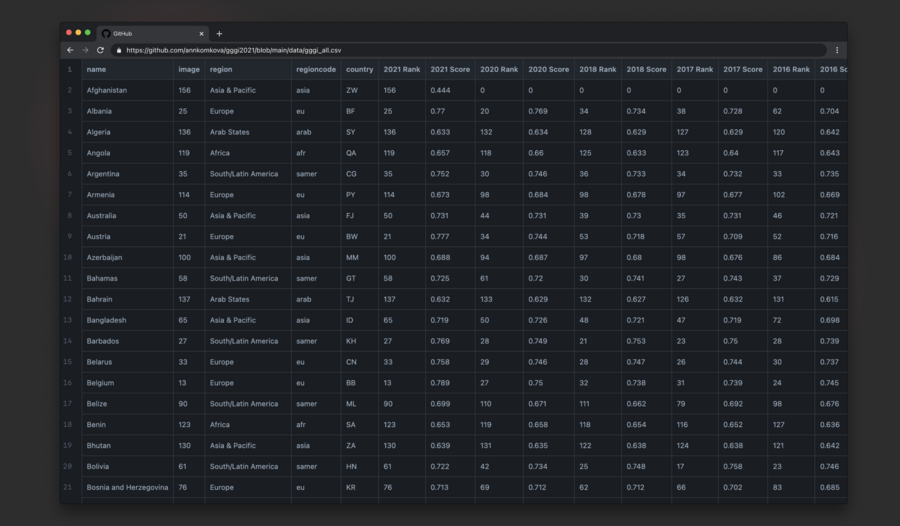This screenshot has height=526, width=900.
Task: Click the '2021 Rank' column header
Action: coord(401,69)
